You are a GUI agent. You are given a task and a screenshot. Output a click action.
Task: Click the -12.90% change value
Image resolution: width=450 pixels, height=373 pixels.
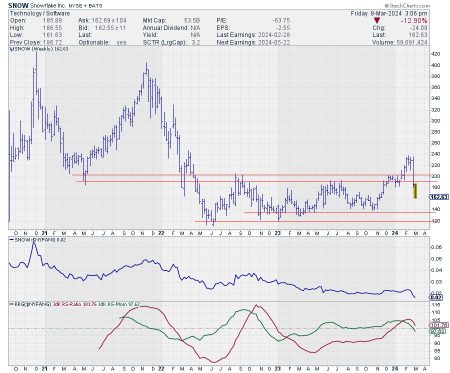point(414,21)
